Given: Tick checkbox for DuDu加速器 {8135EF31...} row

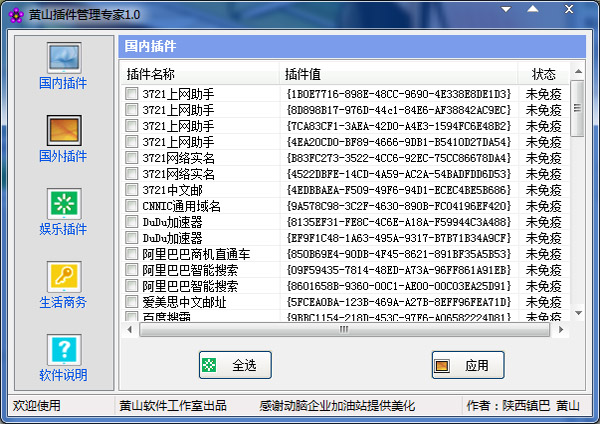Looking at the screenshot, I should tap(131, 222).
